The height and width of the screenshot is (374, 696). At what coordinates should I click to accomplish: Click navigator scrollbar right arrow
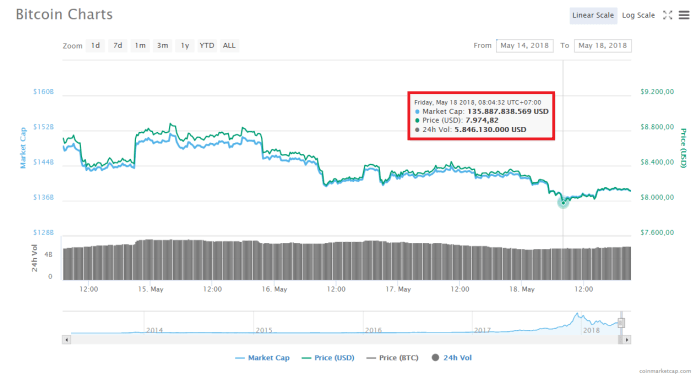click(x=627, y=340)
